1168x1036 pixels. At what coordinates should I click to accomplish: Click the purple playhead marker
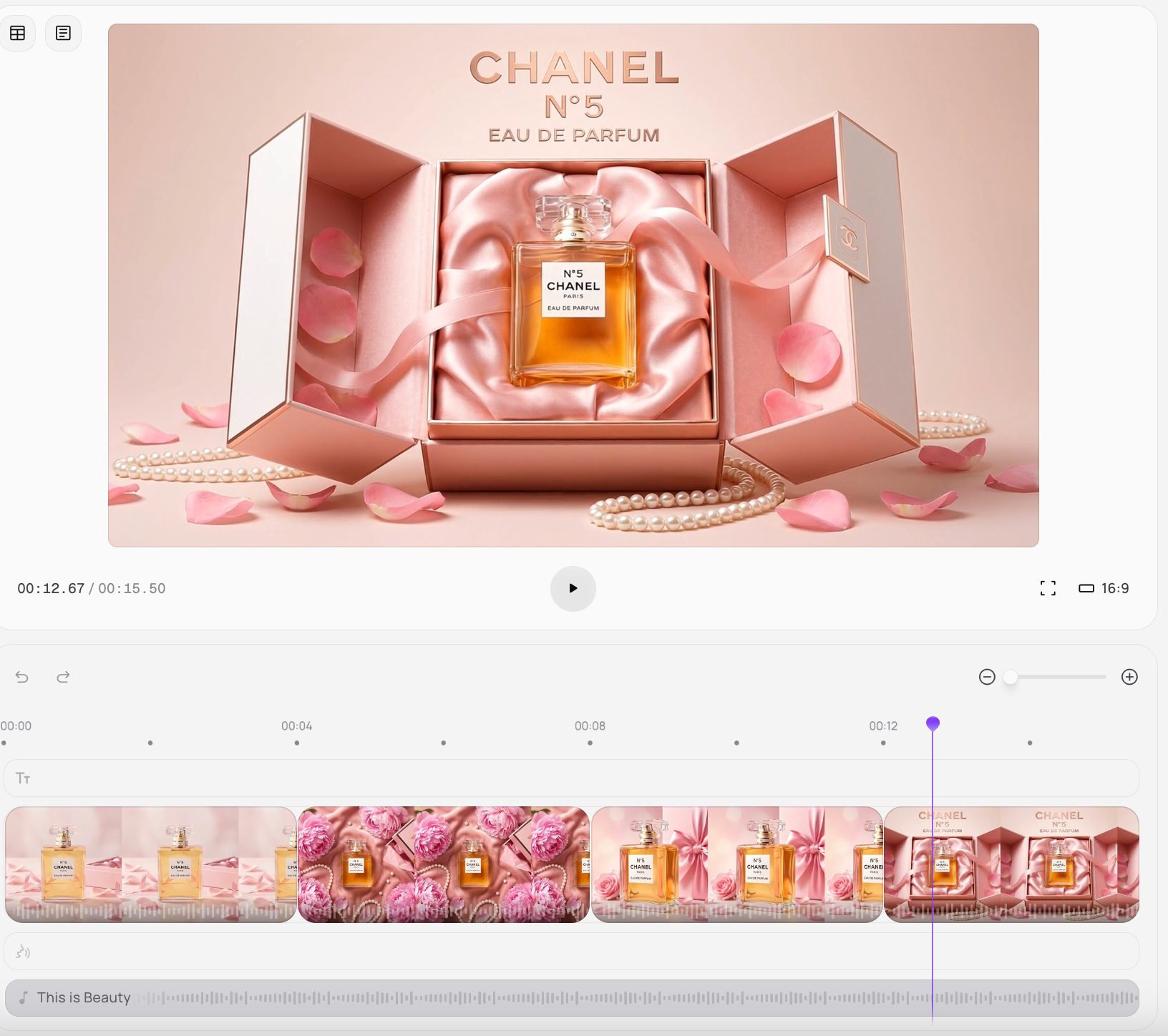click(933, 724)
